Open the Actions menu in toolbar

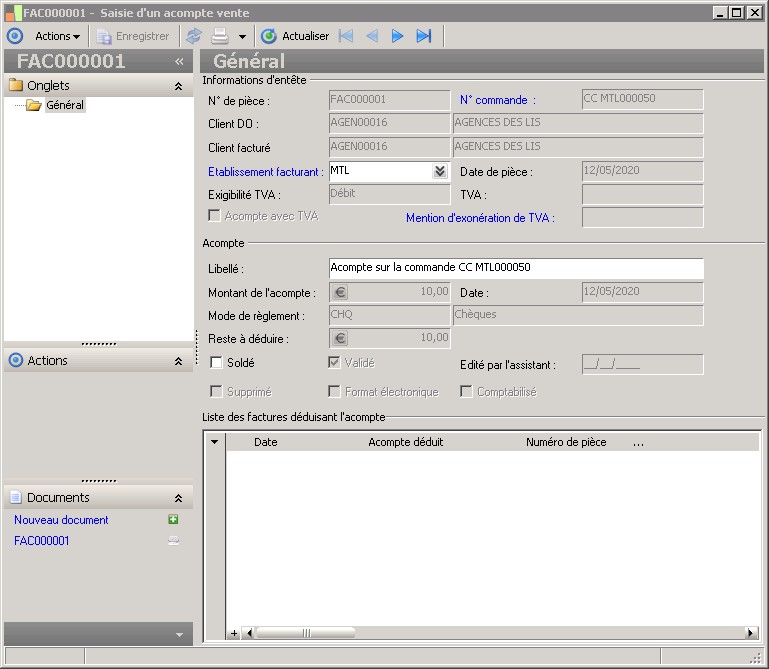click(x=57, y=36)
